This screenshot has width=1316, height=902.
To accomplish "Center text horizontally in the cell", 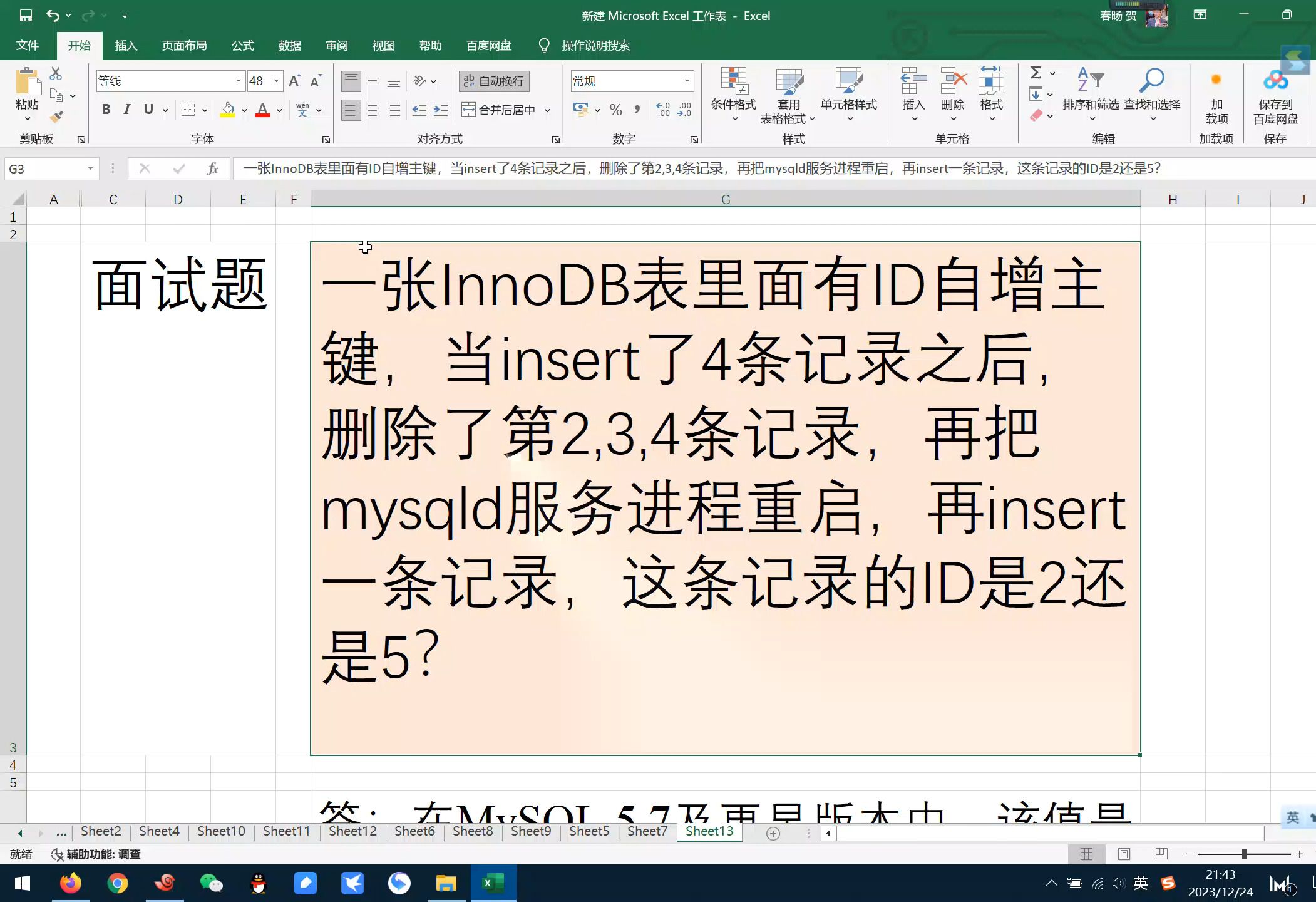I will (x=373, y=110).
